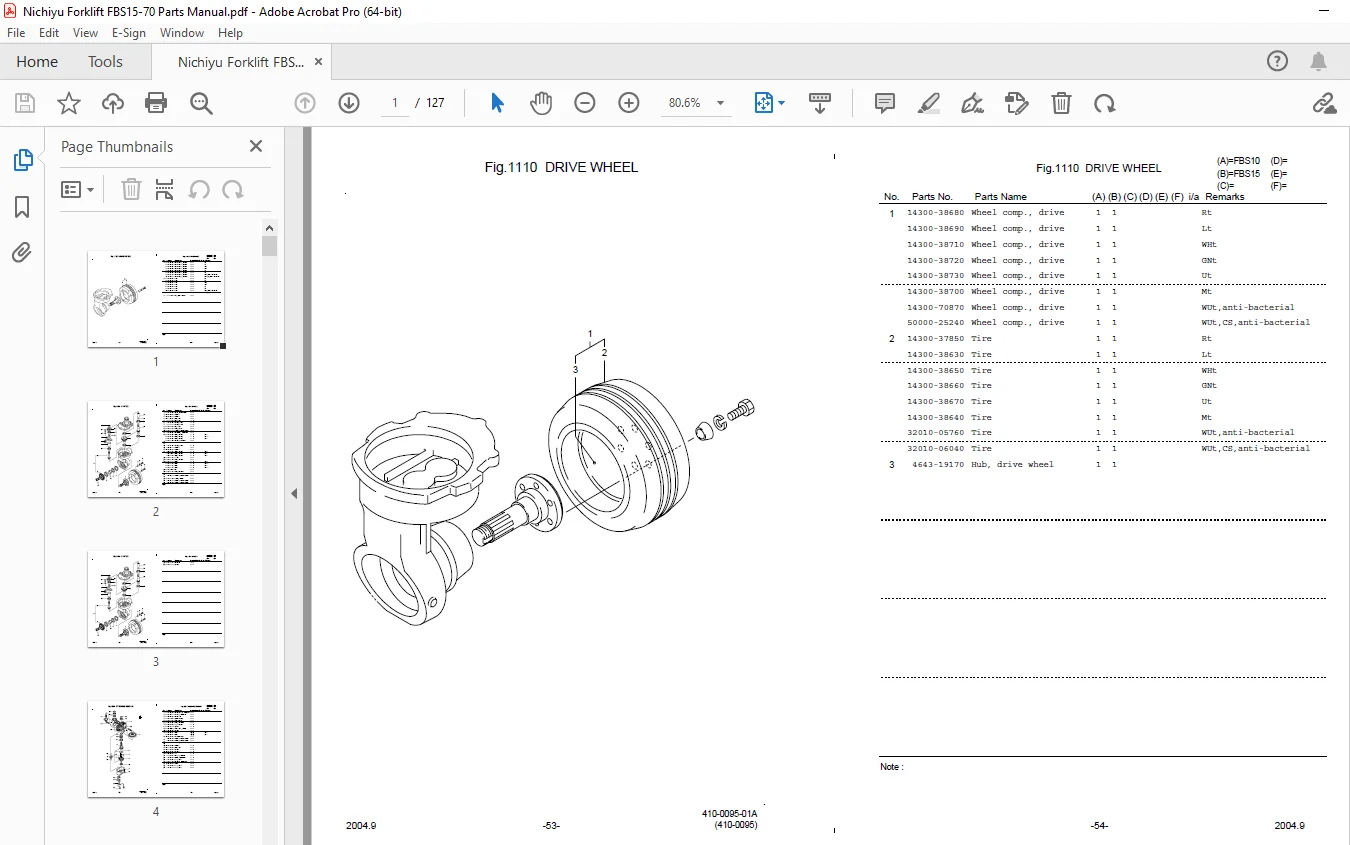Click the 'Hub, drive wheel' part name
Viewport: 1350px width, 845px height.
(x=1012, y=465)
